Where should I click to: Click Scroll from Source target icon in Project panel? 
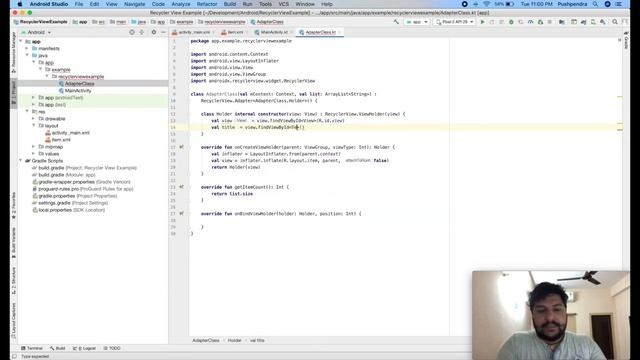pyautogui.click(x=132, y=32)
